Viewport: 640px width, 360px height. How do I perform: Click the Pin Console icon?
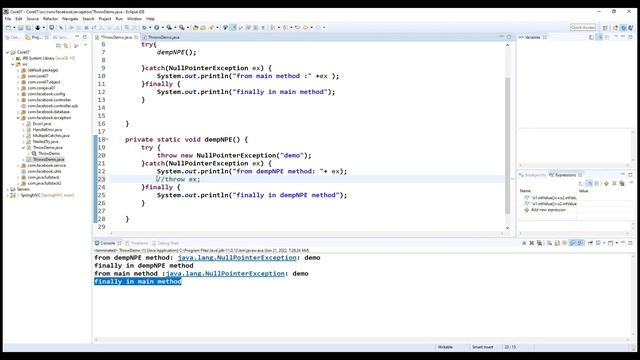[590, 243]
